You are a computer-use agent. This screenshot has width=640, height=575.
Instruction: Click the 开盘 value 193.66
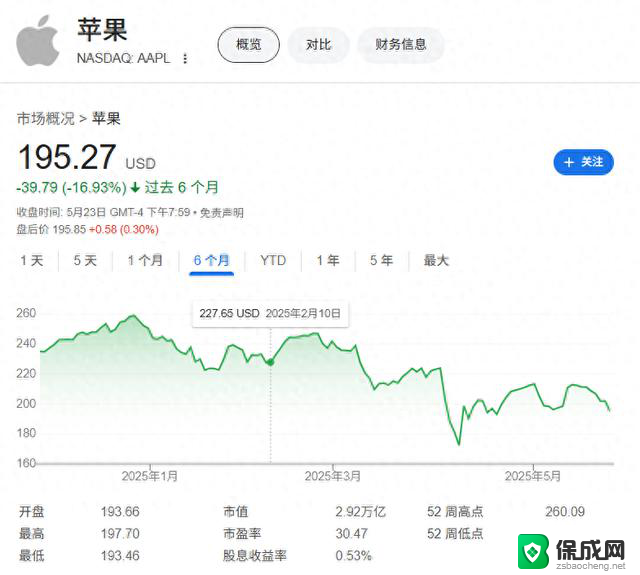pyautogui.click(x=120, y=512)
